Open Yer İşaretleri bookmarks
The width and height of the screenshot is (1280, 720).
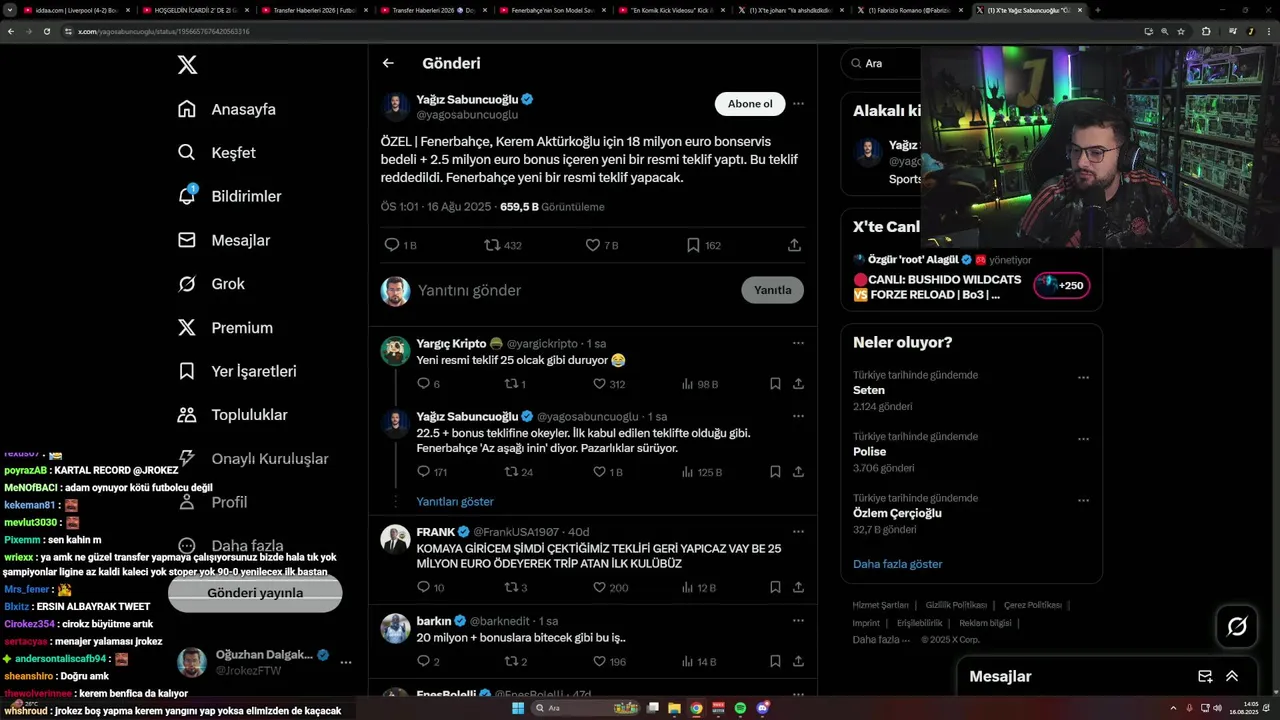(x=237, y=371)
